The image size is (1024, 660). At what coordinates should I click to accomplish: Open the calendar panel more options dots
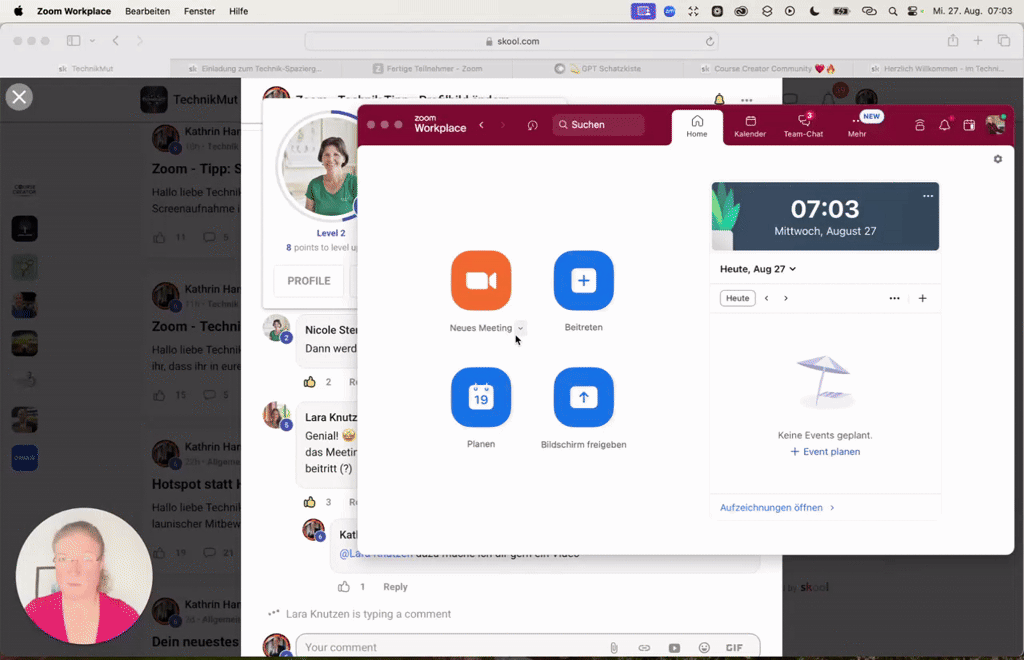pyautogui.click(x=895, y=298)
